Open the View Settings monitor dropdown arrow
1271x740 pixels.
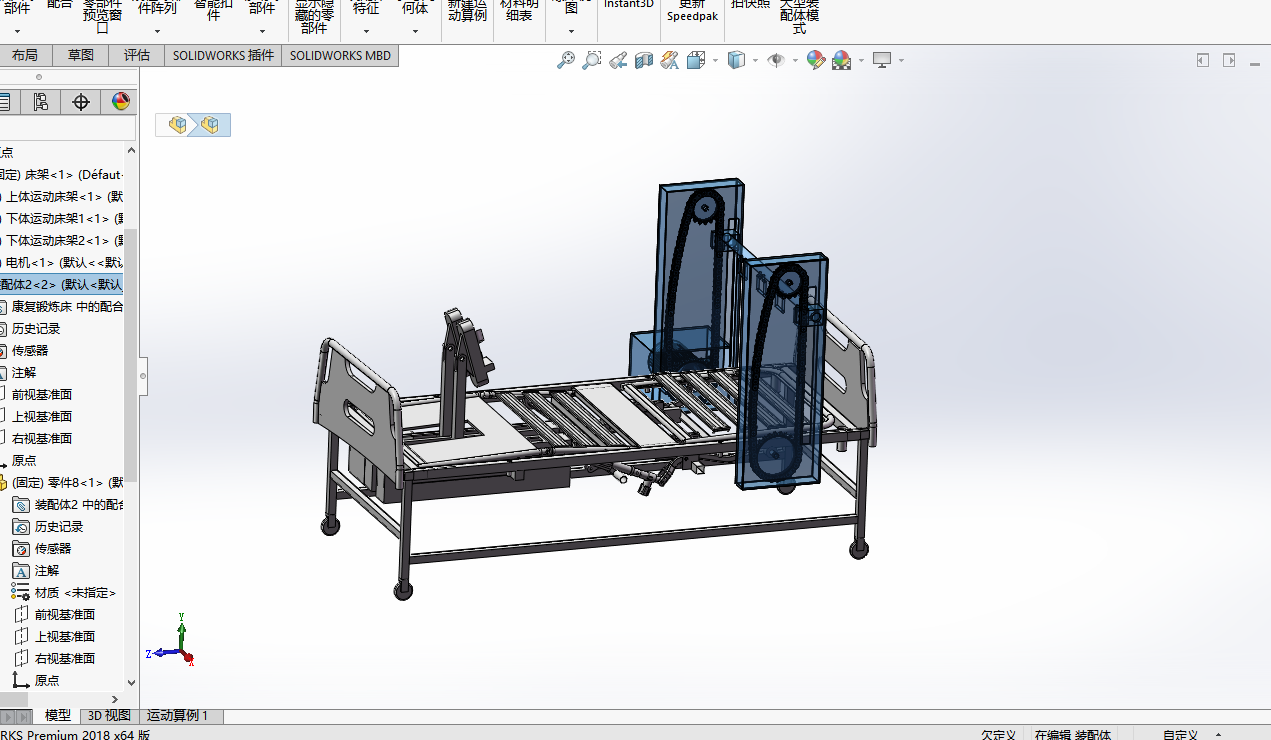tap(901, 61)
